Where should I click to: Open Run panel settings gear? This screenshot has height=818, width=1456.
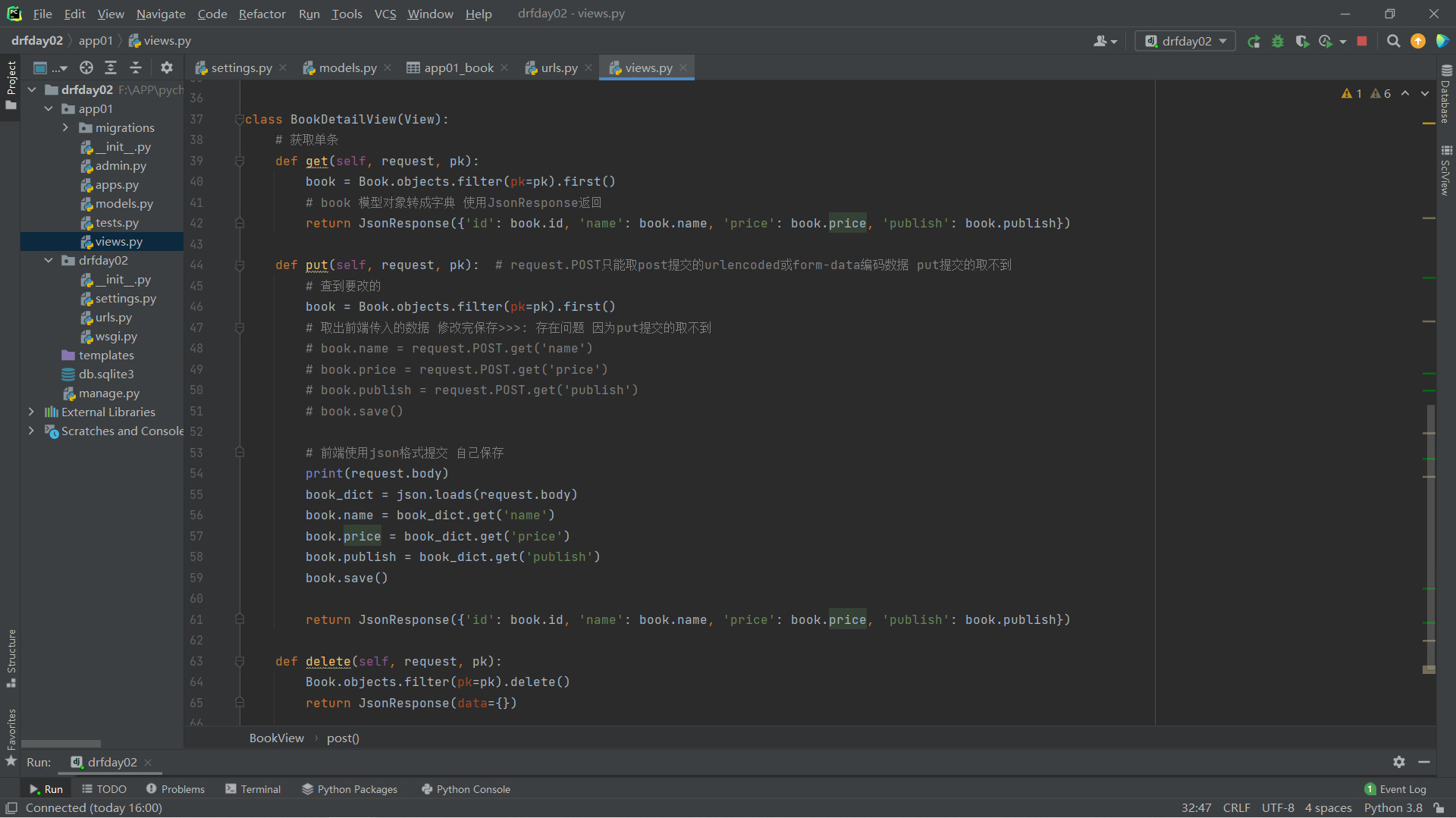tap(1399, 762)
